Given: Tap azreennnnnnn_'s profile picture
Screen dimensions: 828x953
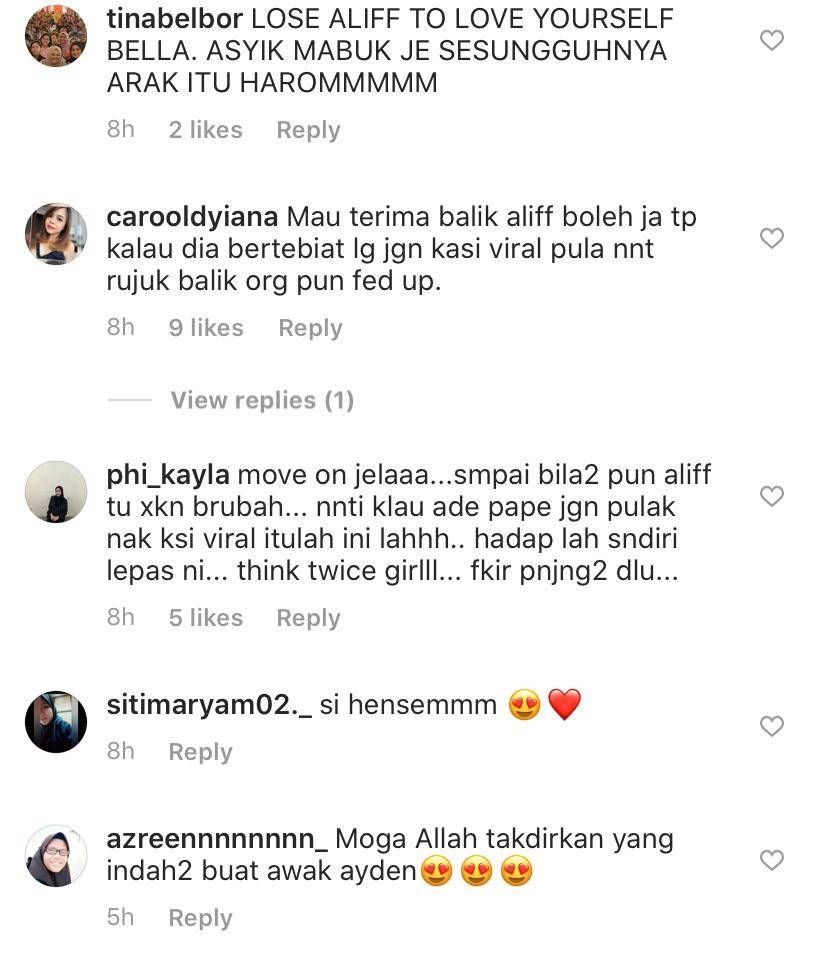Looking at the screenshot, I should click(56, 856).
